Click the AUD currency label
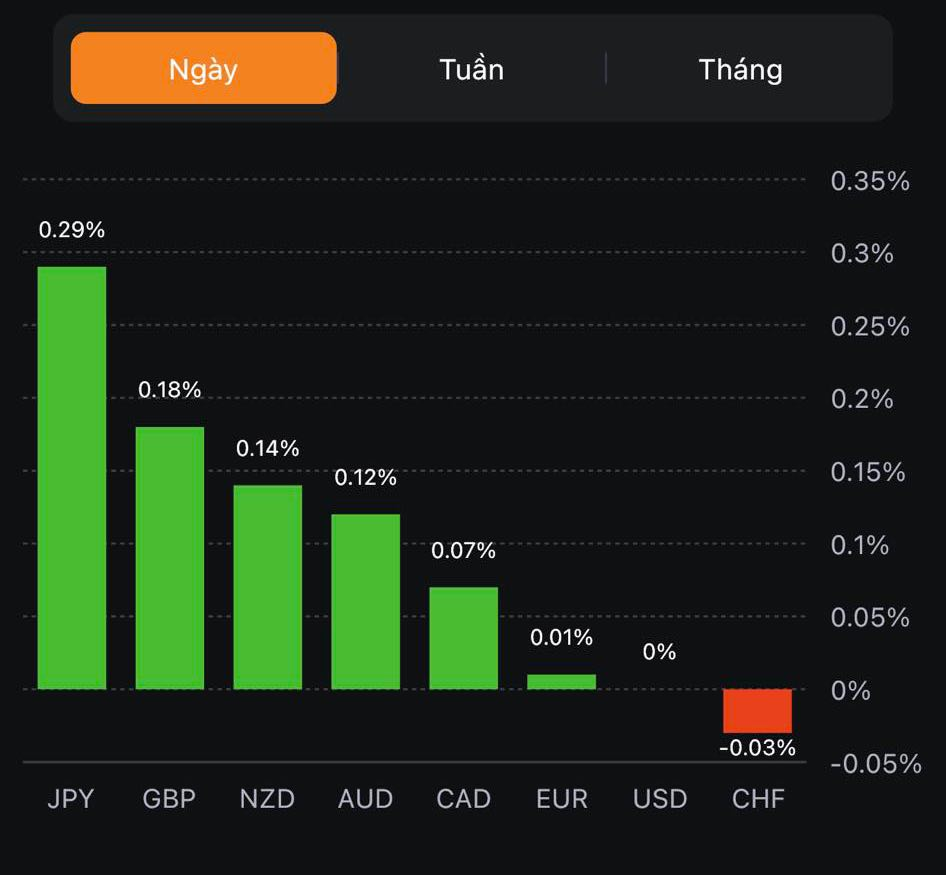This screenshot has width=946, height=875. click(365, 799)
